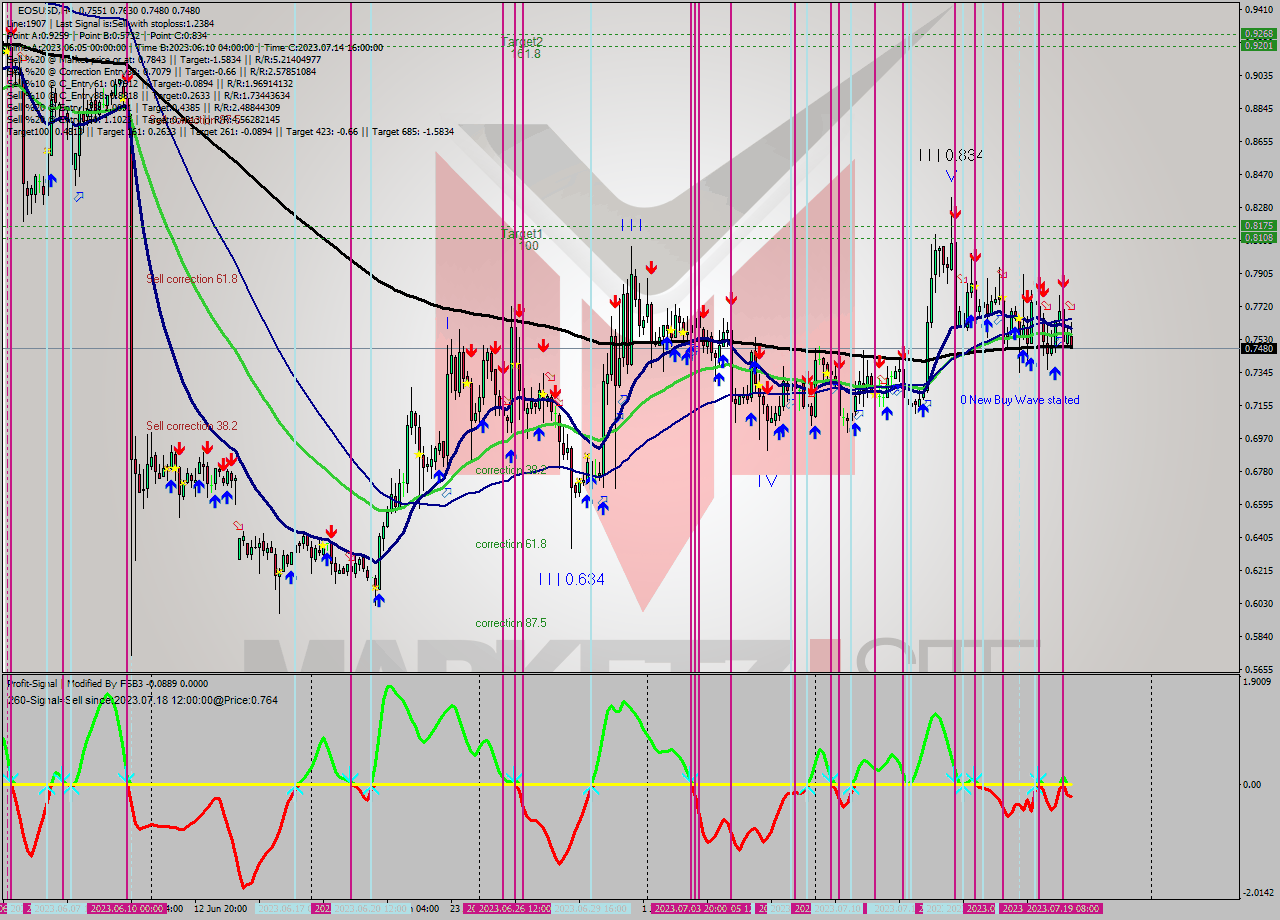Select the 2023.06.26 12:00 date marker

514,908
